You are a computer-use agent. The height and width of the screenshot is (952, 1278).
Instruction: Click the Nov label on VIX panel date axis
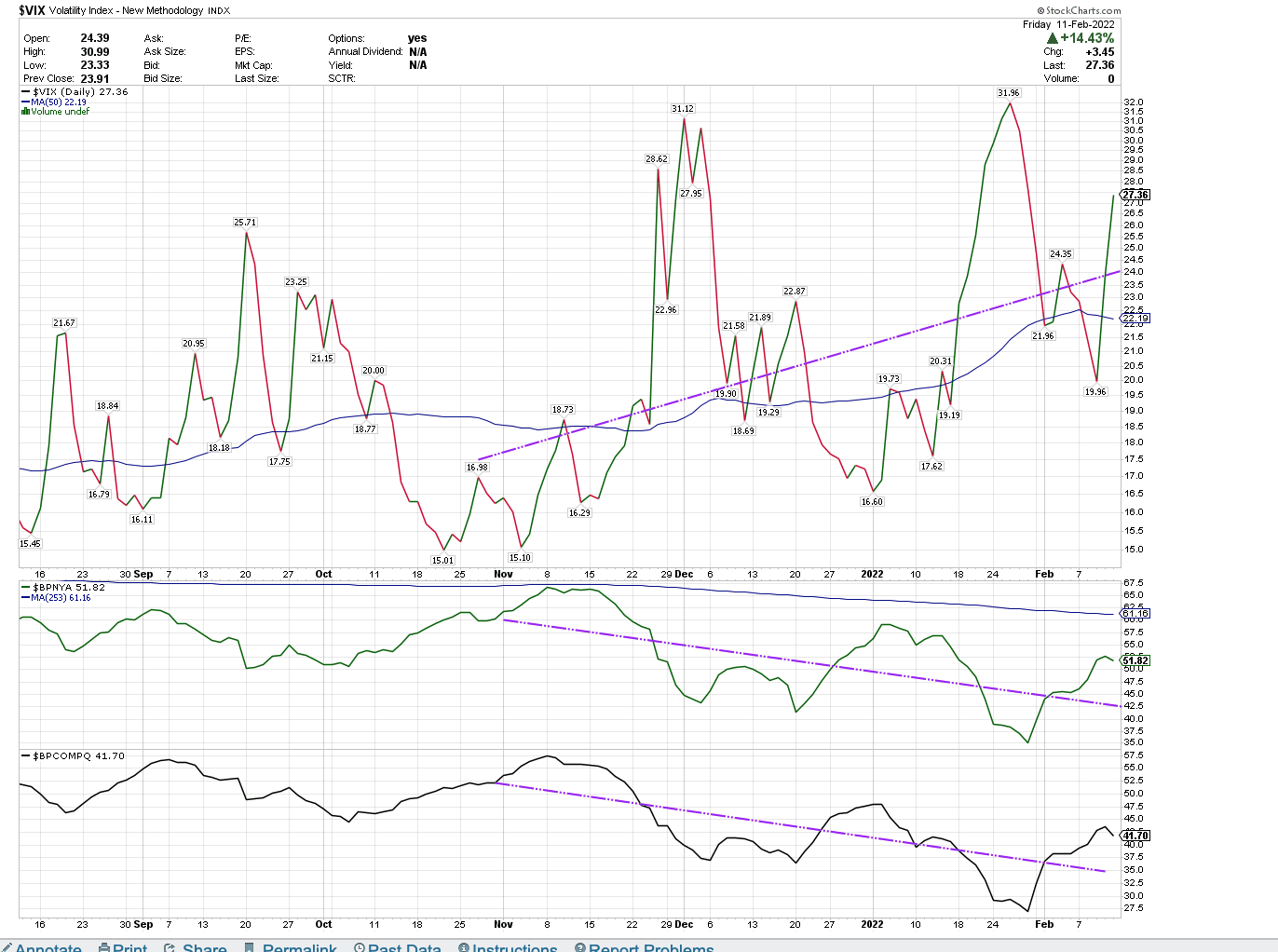pyautogui.click(x=503, y=574)
